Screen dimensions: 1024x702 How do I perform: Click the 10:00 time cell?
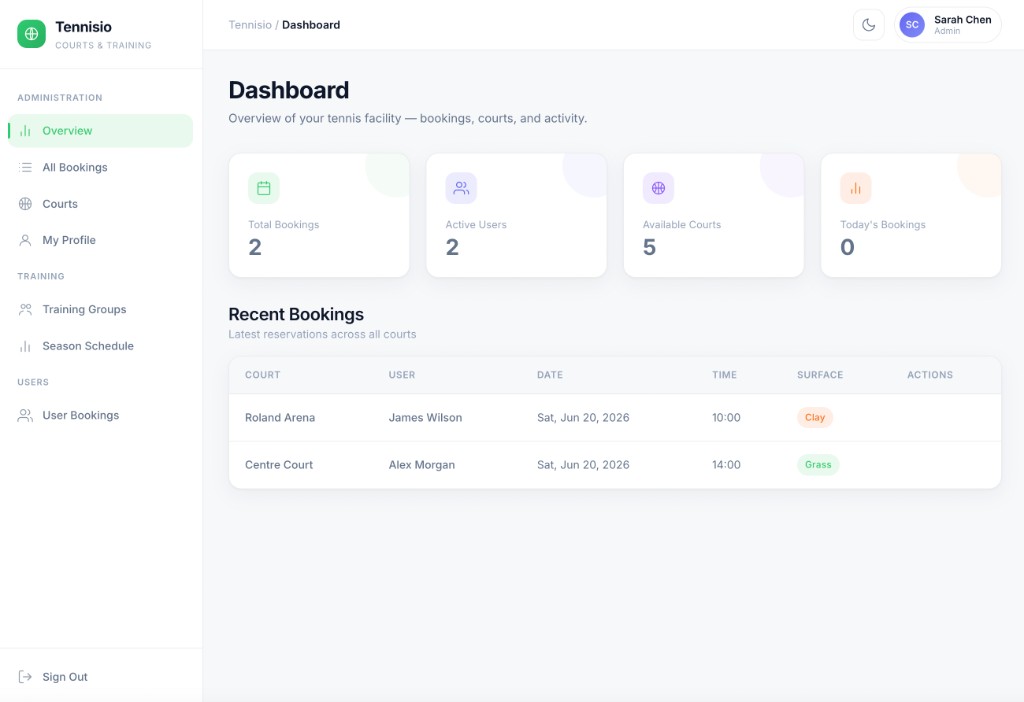[x=726, y=417]
